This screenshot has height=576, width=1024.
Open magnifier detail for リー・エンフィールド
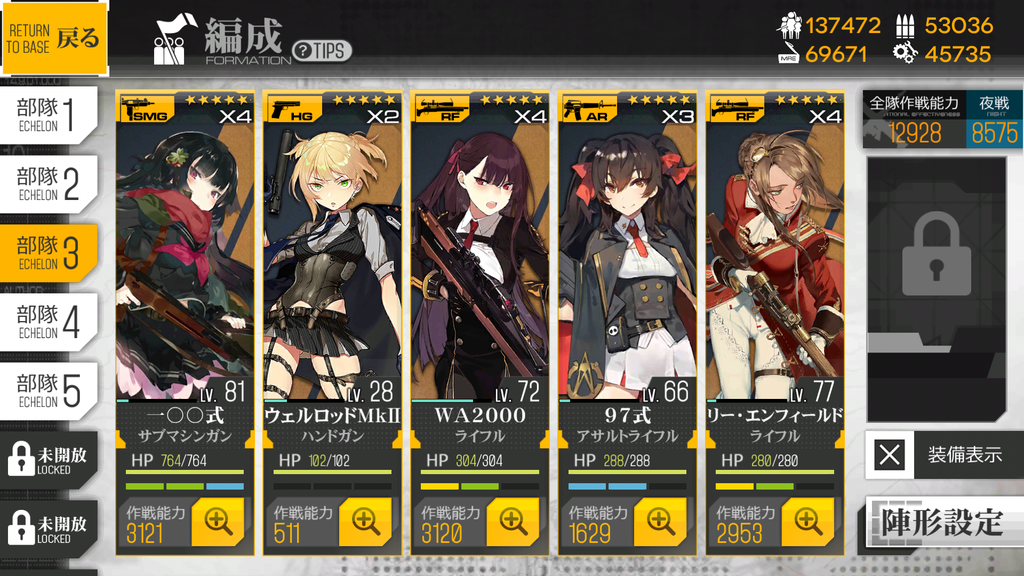click(808, 522)
